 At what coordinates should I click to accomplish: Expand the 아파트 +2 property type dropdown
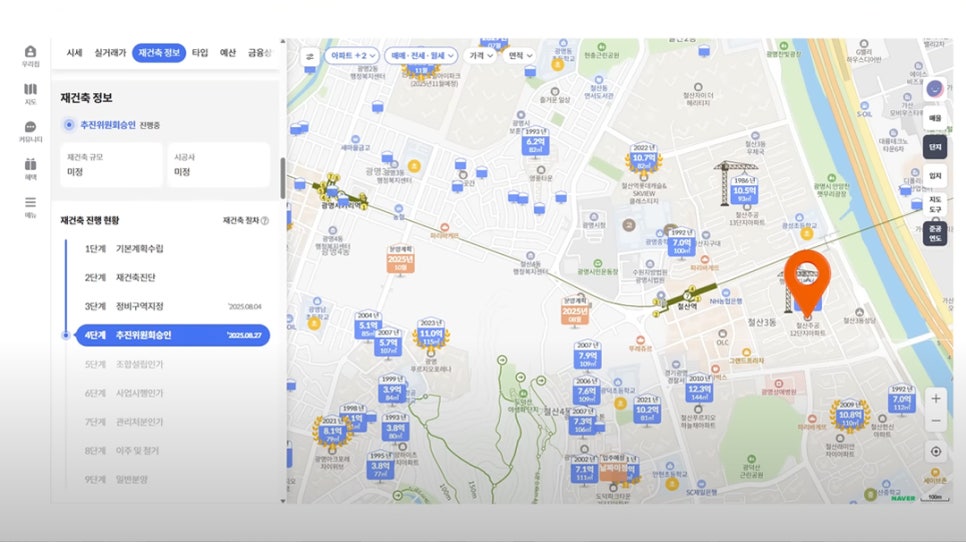351,56
